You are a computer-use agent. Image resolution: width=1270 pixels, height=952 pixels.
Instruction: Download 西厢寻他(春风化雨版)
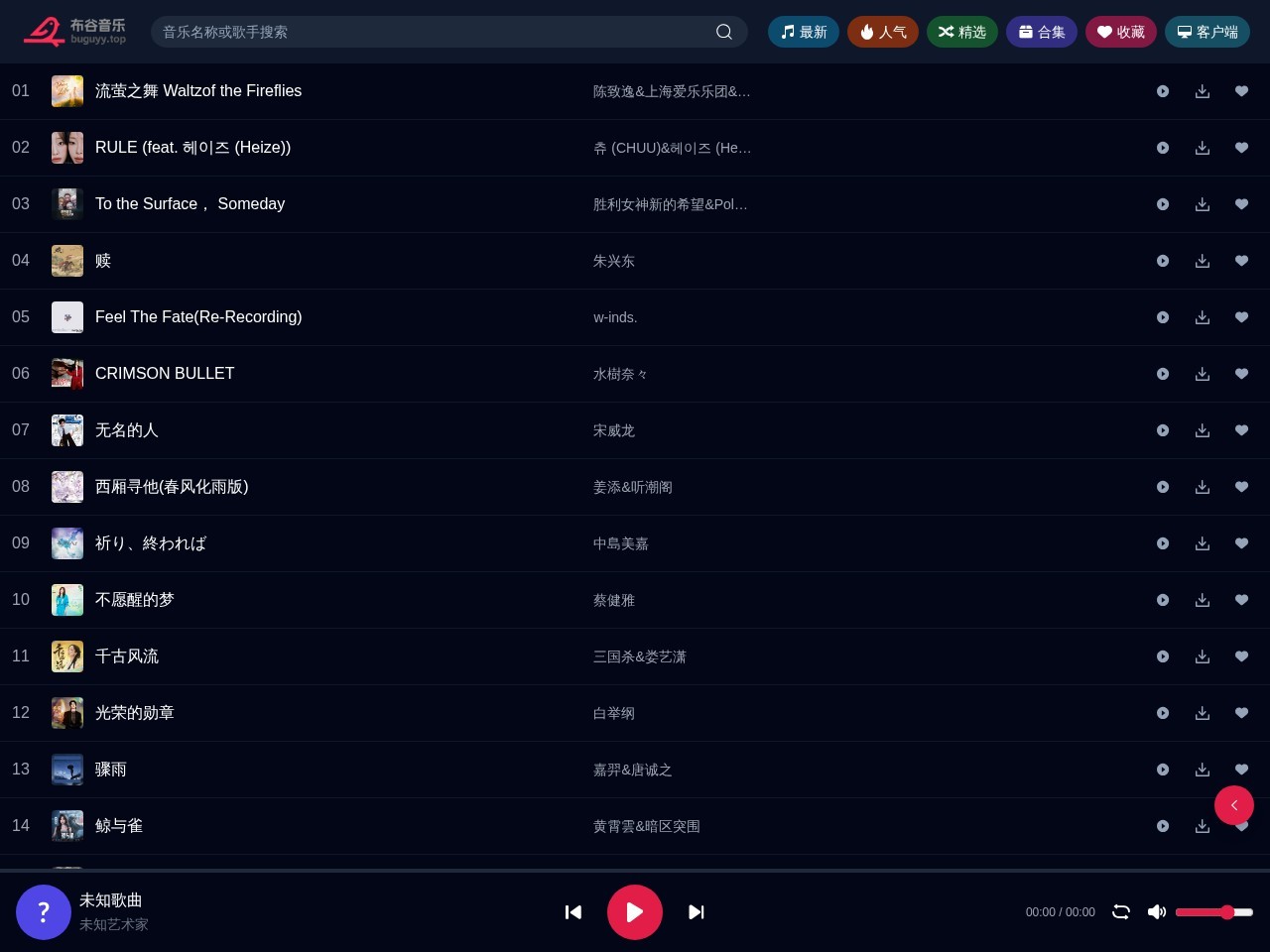[x=1203, y=487]
